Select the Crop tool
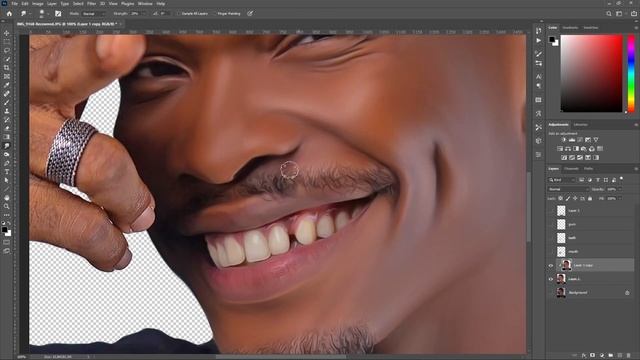 7,67
